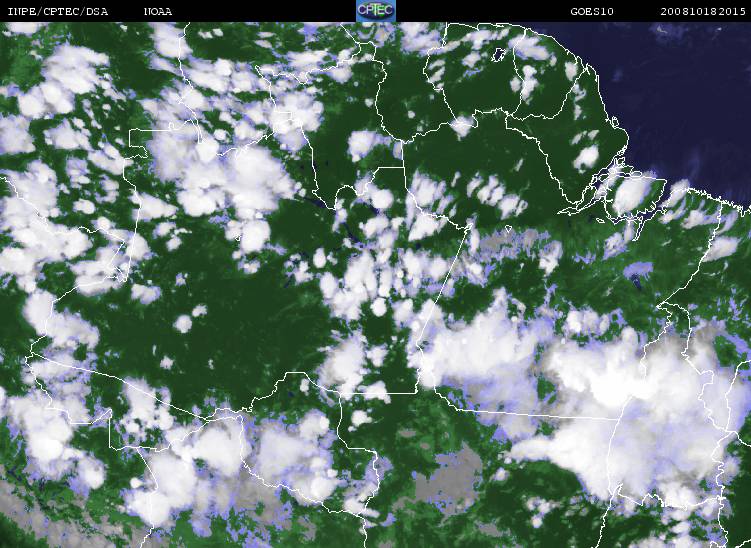This screenshot has width=751, height=548.
Task: Select the rectangular border notch on the left
Action: tap(139, 143)
